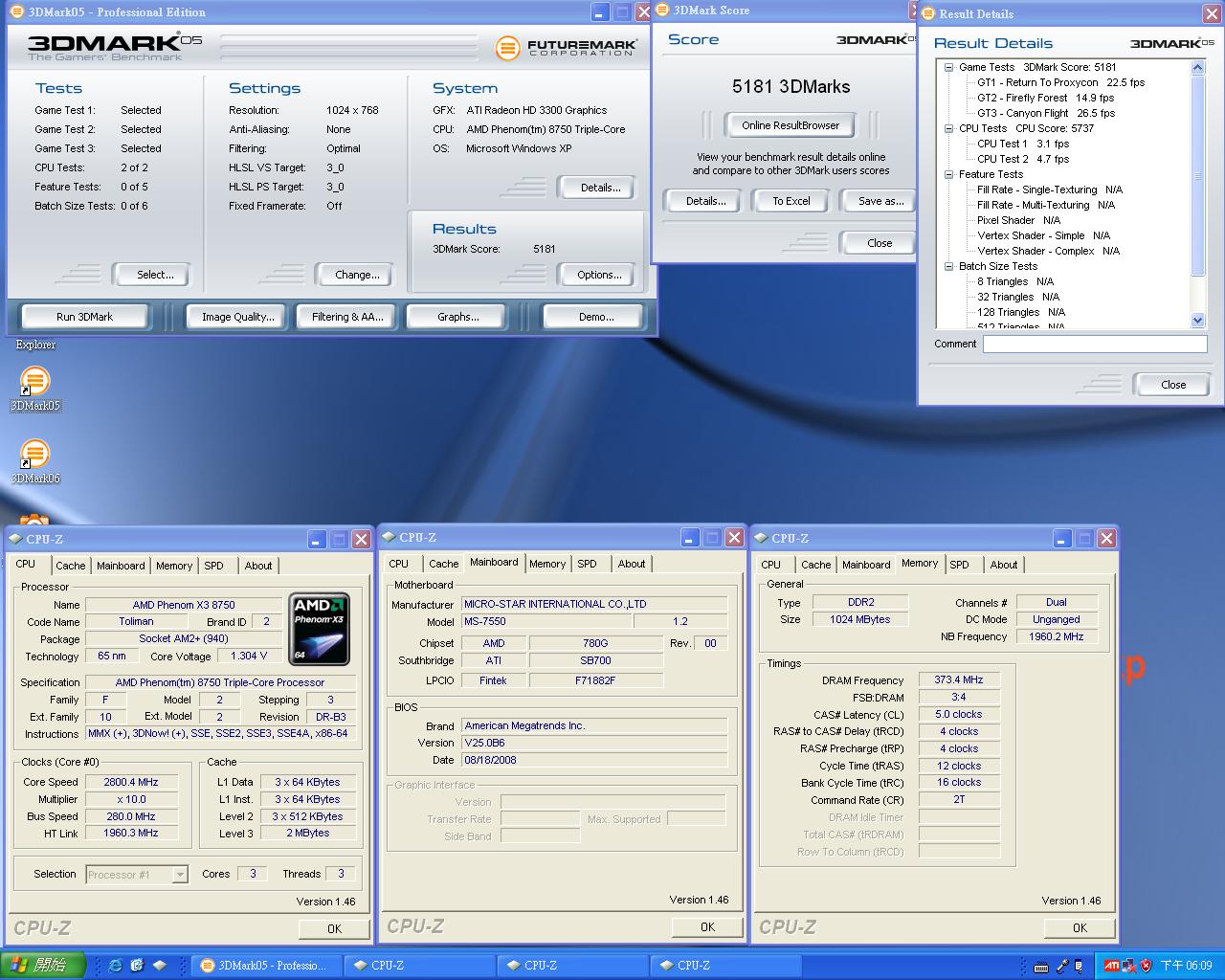
Task: Click the CPU-Z quick launch icon
Action: coord(159,965)
